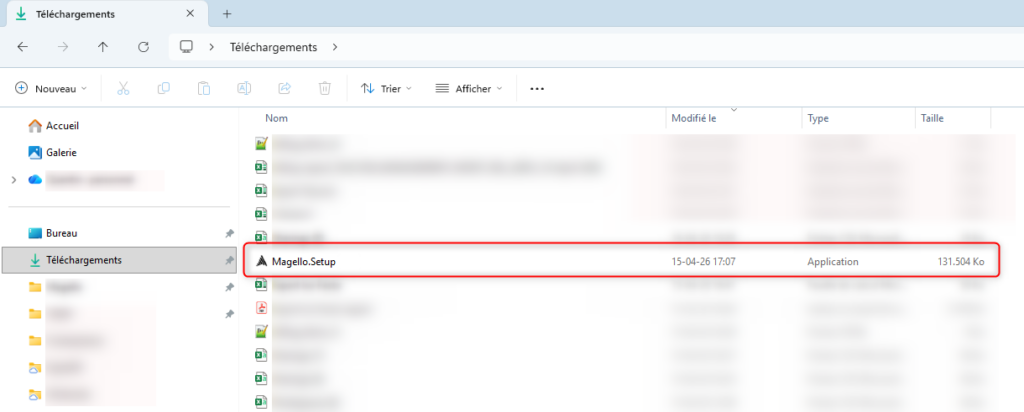Click the Rename icon in toolbar
This screenshot has width=1024, height=412.
(243, 88)
